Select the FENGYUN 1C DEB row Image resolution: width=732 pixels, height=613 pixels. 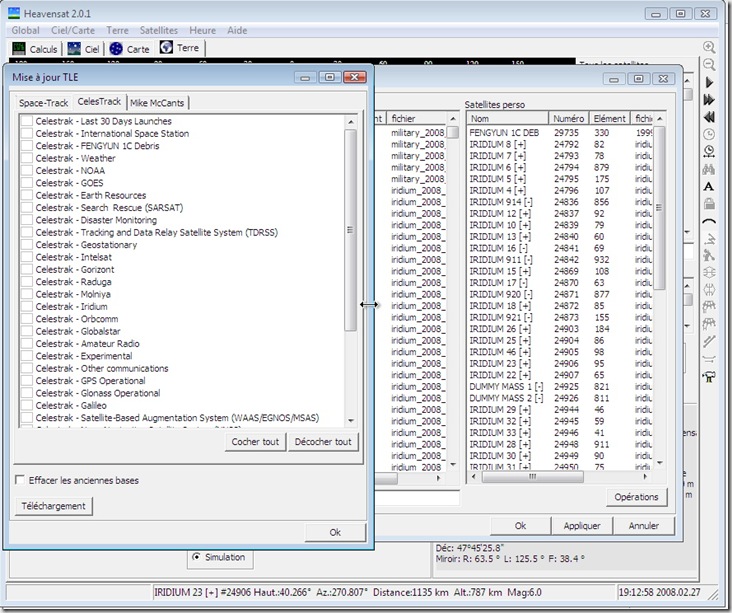pos(560,133)
